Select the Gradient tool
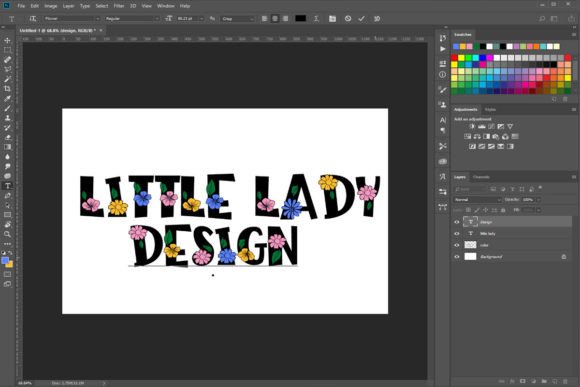580x387 pixels. point(7,147)
